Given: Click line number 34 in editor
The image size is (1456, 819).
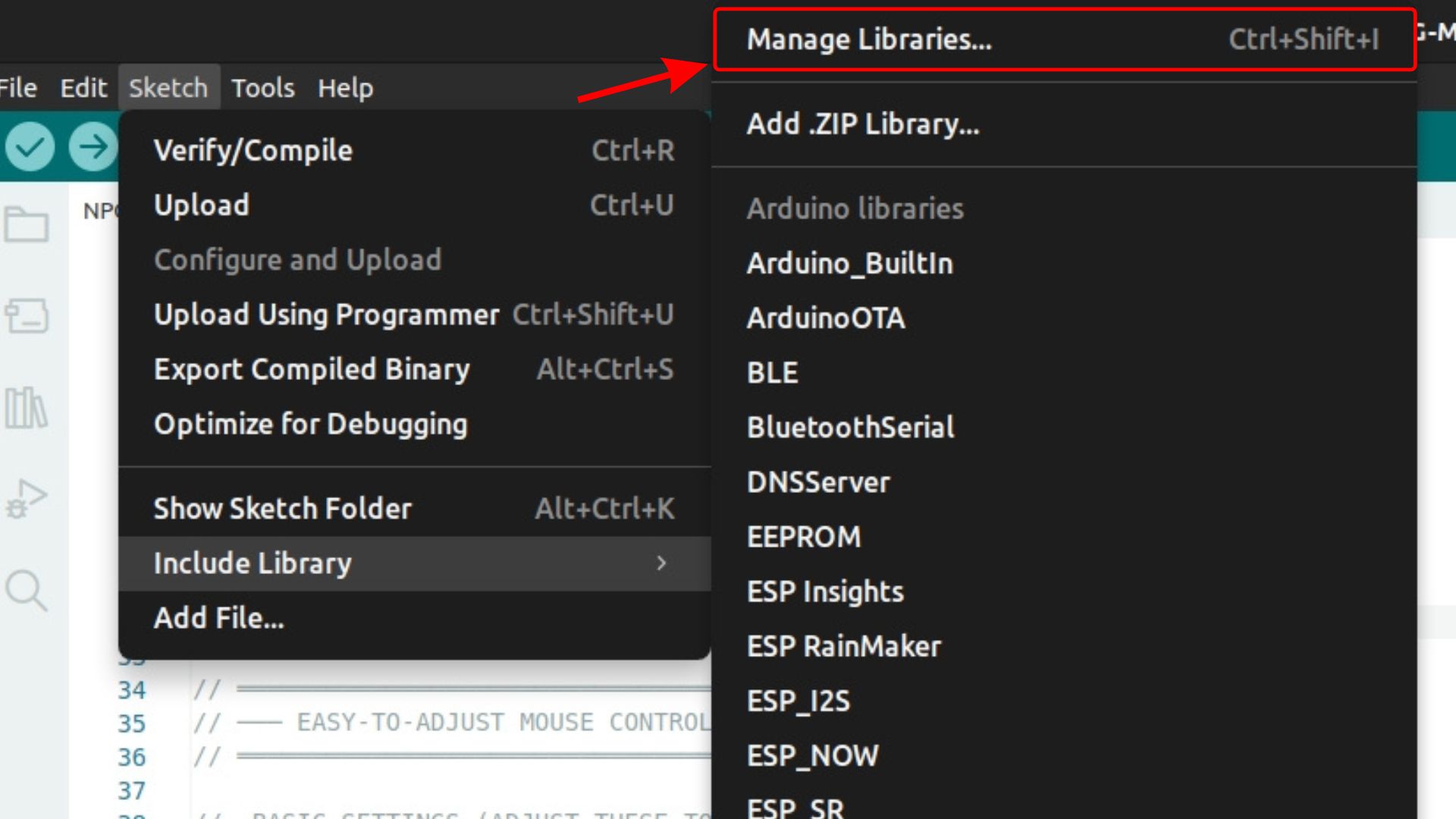Looking at the screenshot, I should click(x=131, y=690).
